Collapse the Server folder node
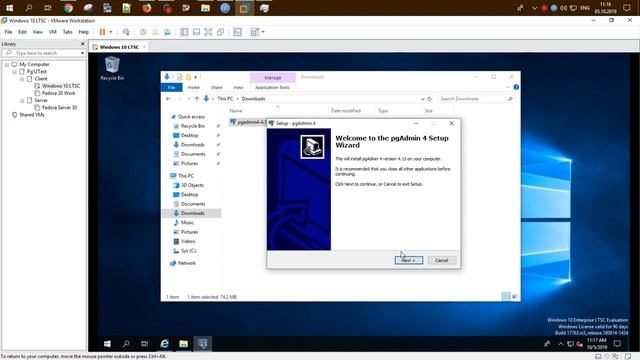This screenshot has height=360, width=640. [x=22, y=100]
